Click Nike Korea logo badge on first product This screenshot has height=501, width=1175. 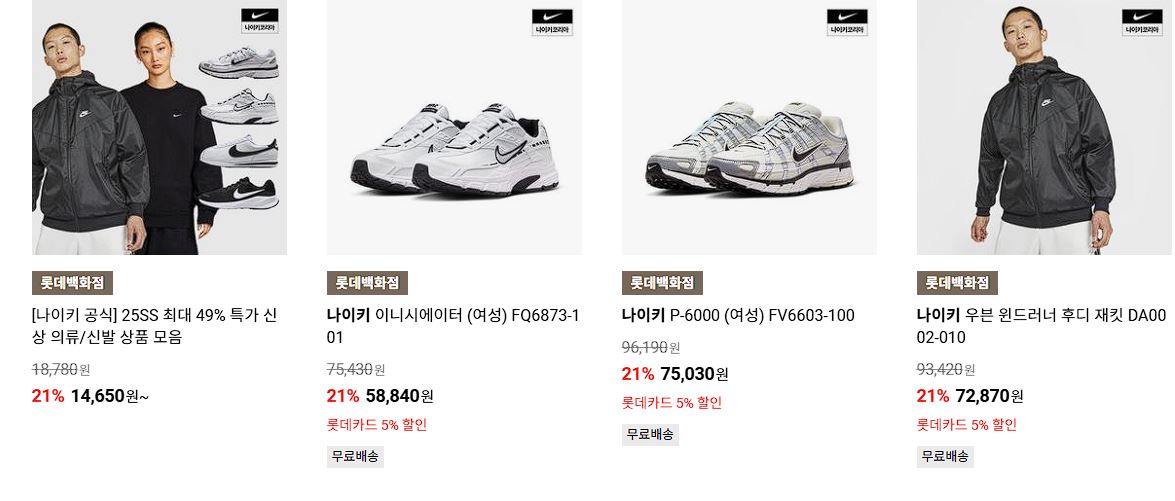click(260, 22)
